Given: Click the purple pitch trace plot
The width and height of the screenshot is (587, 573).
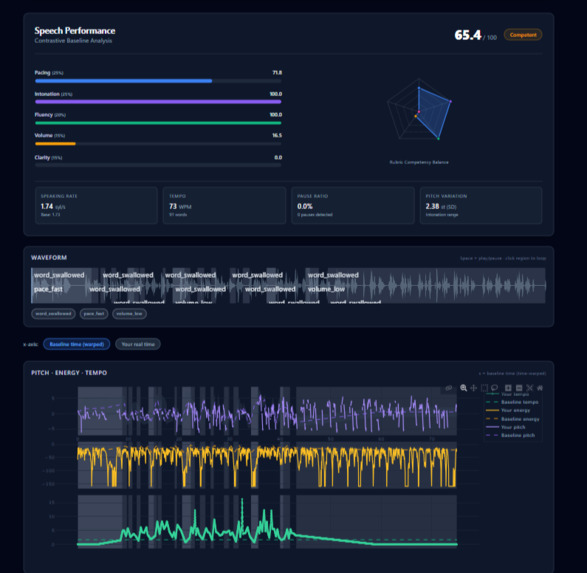Looking at the screenshot, I should coord(267,412).
